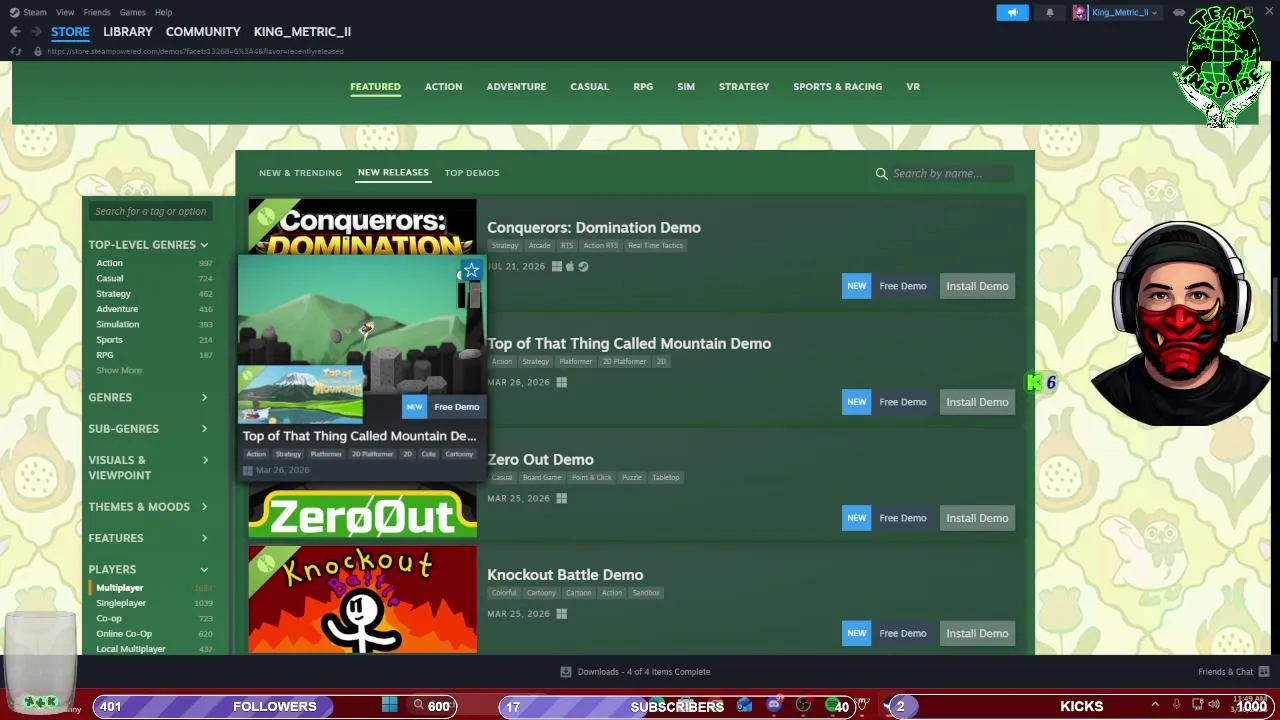Click the VR headset icon in title bar

click(1179, 12)
